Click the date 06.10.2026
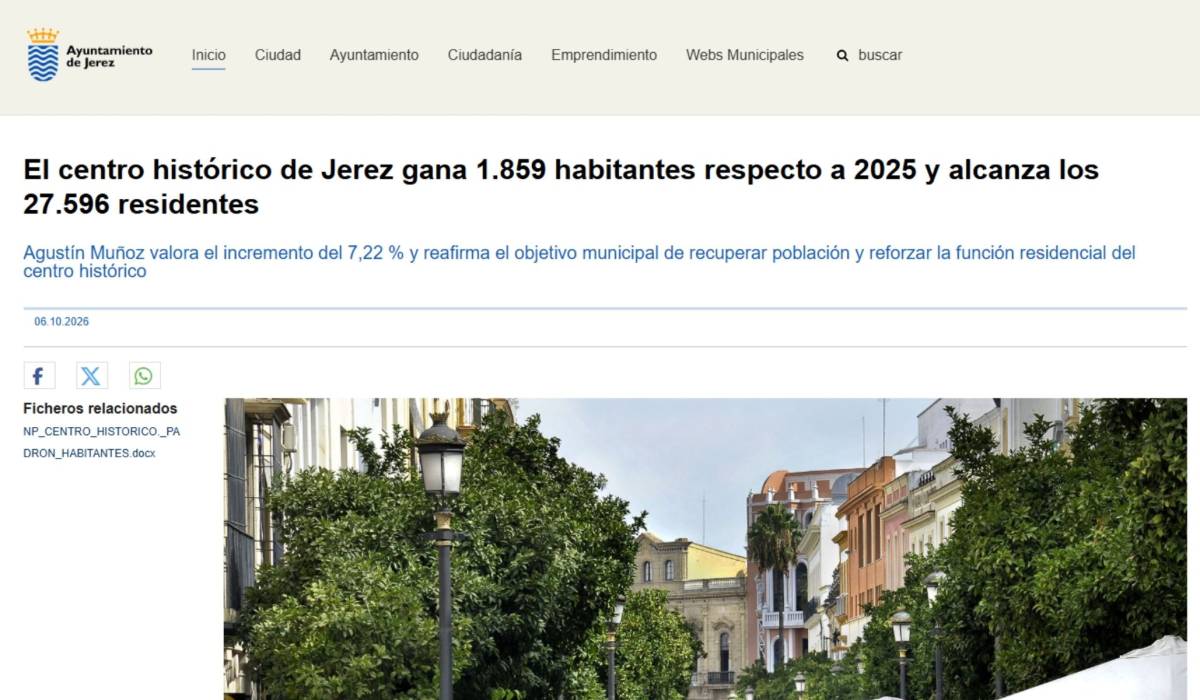The image size is (1200, 700). click(62, 322)
